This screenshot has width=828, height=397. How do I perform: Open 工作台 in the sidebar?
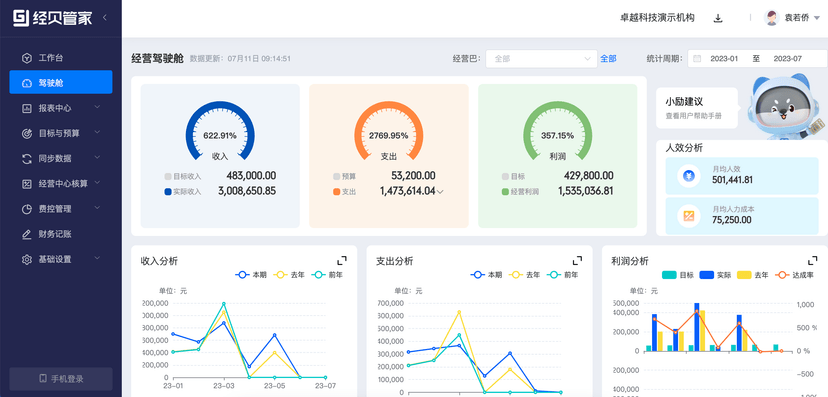tap(61, 58)
